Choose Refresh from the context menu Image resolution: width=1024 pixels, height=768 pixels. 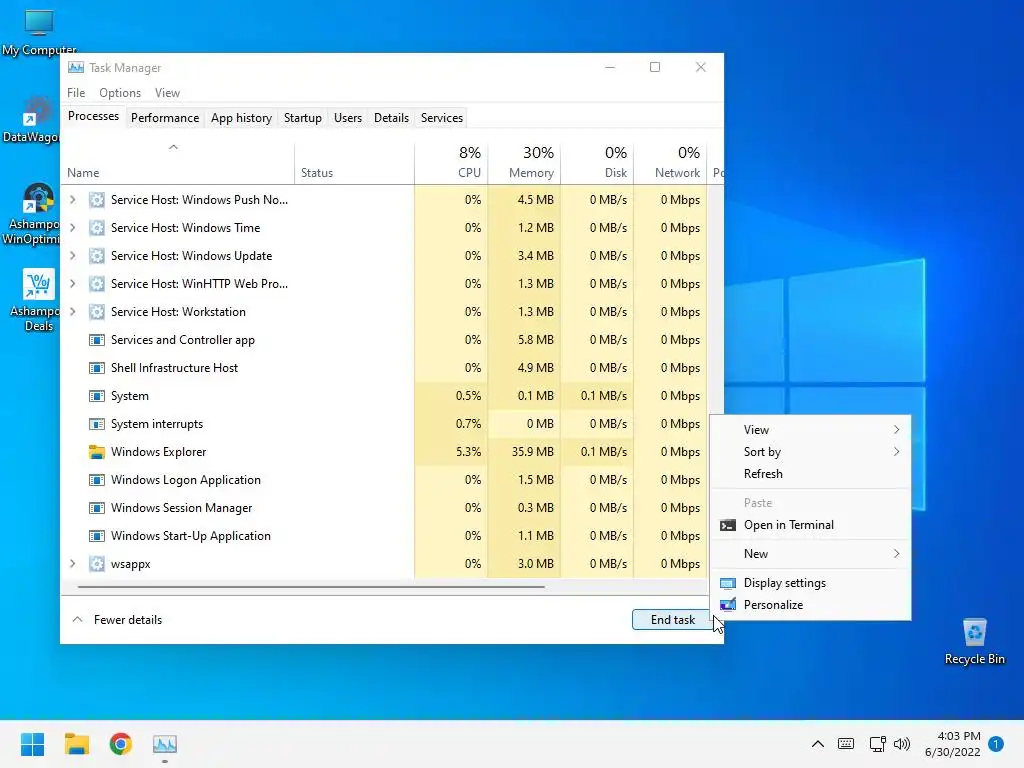pos(810,474)
